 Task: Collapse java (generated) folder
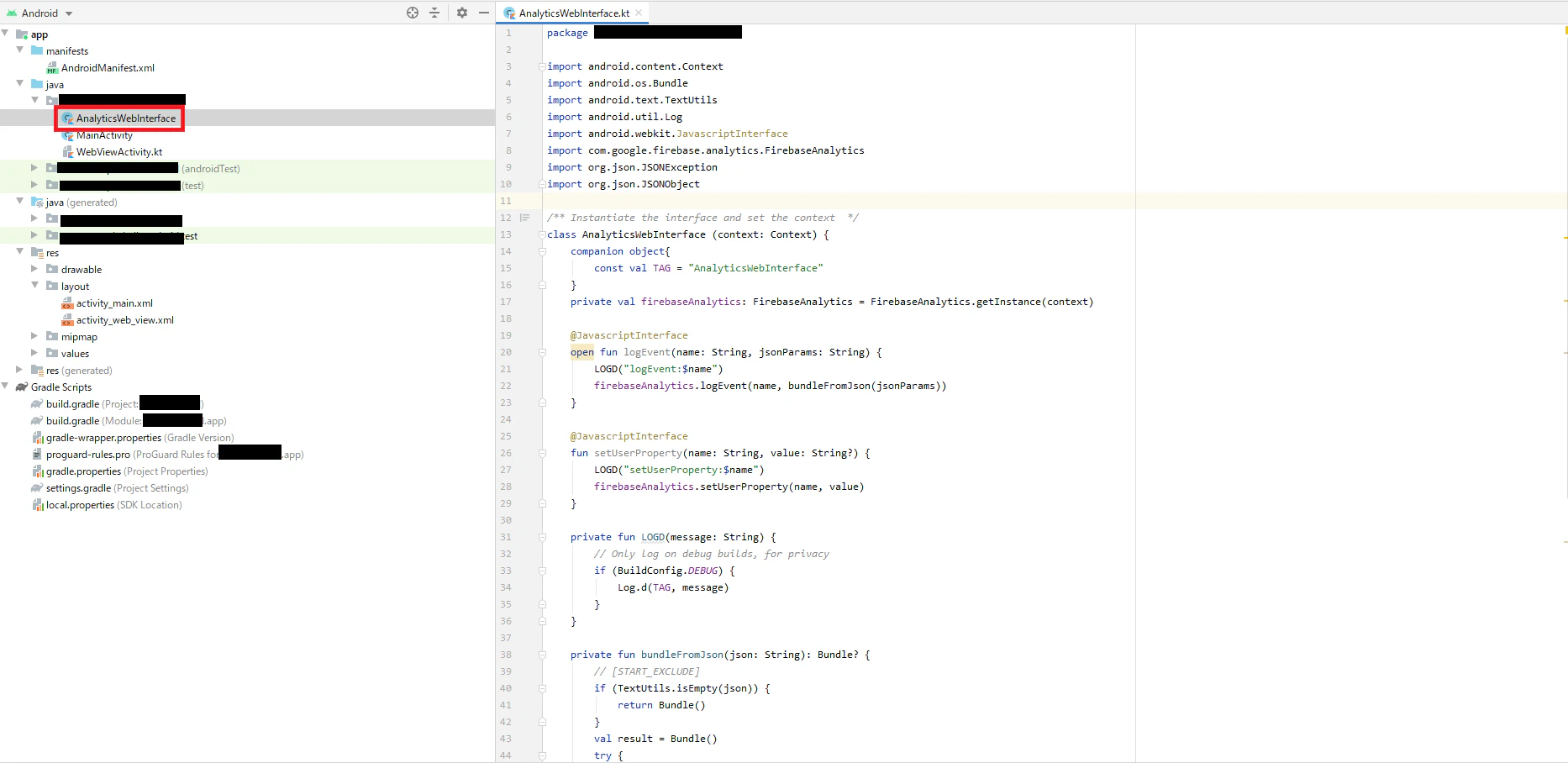[20, 202]
